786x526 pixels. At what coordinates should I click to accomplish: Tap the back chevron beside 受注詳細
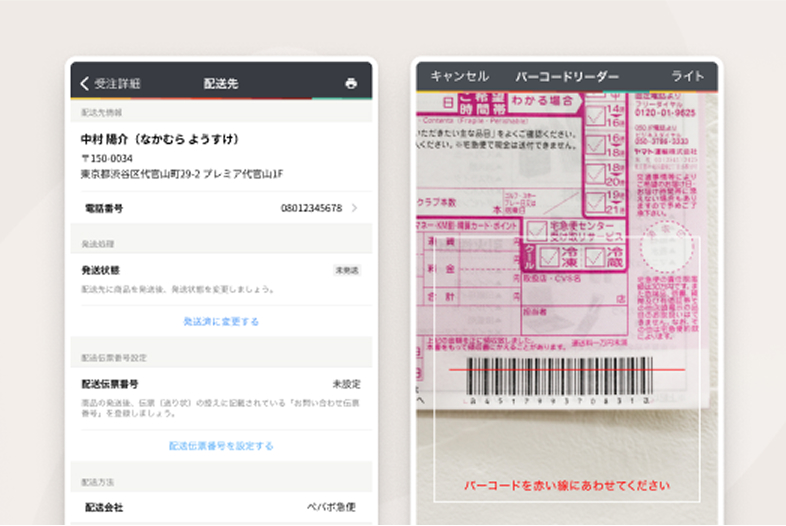click(85, 83)
